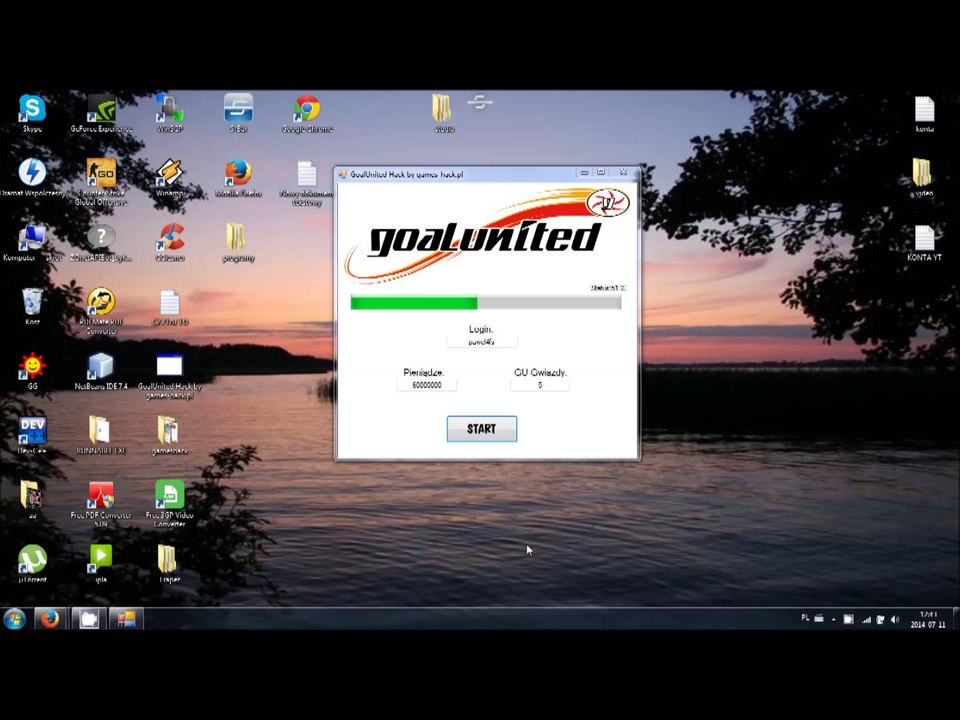The image size is (960, 720).
Task: Maximize the GoalUnited Hack window
Action: click(x=601, y=173)
